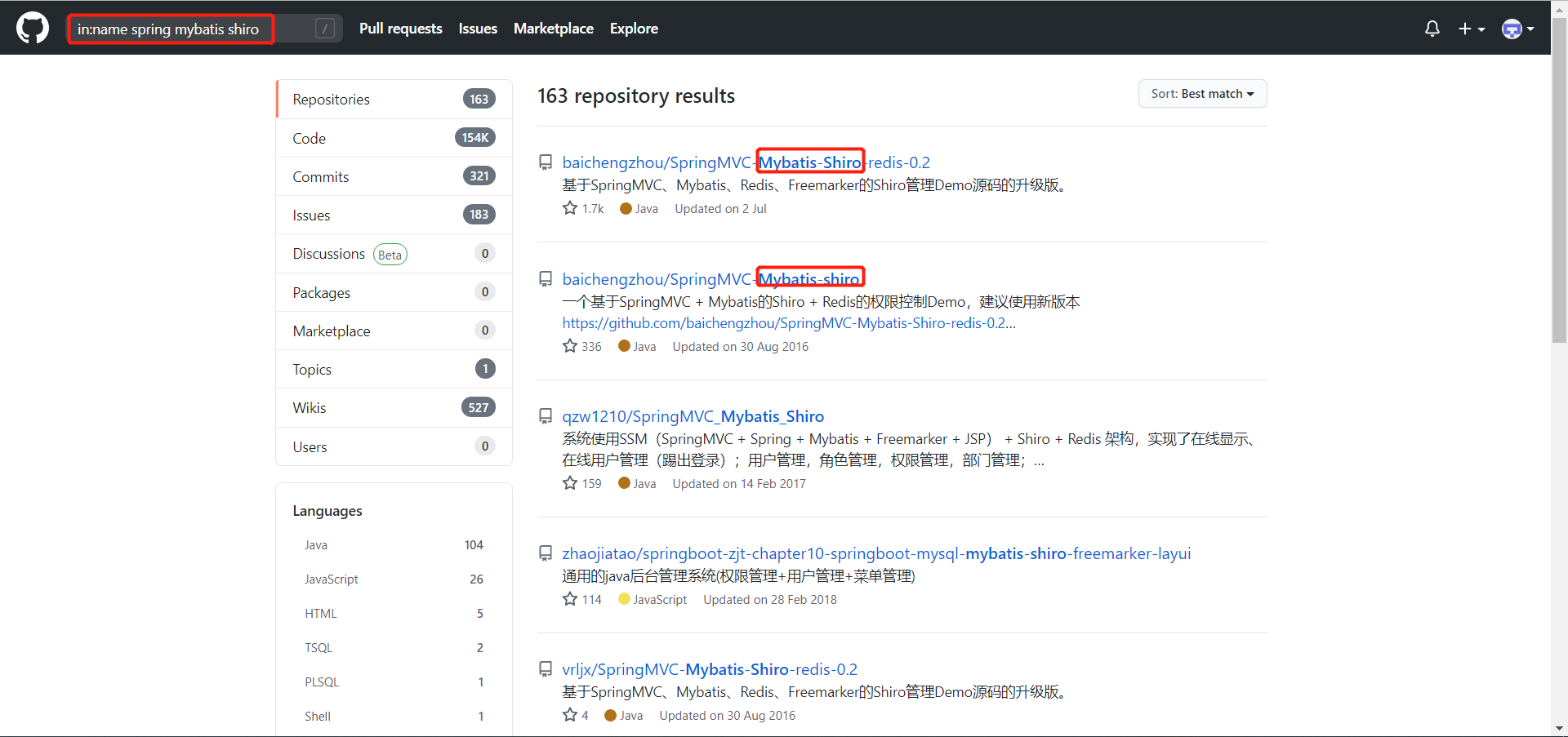Click repo icon beside qzw1210/SpringMVC_Mybatis_Shiro
Screen dimensions: 1568x737
tap(546, 416)
